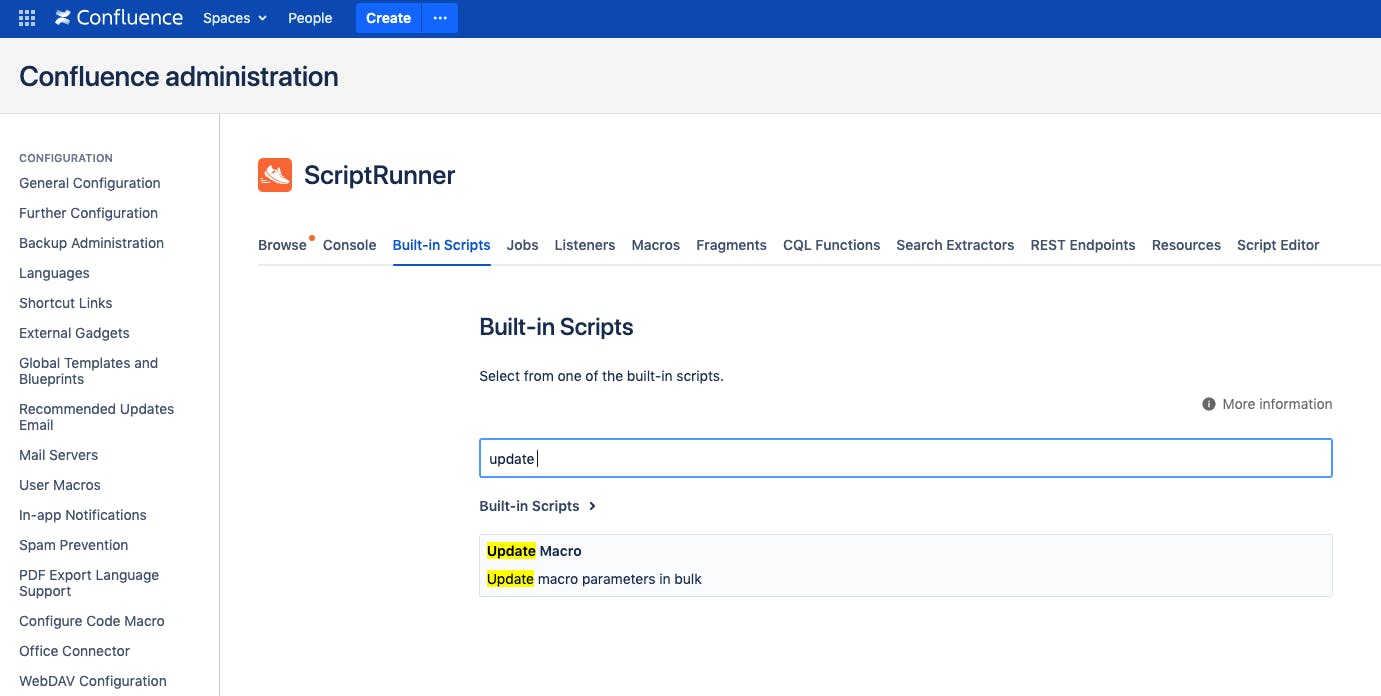The width and height of the screenshot is (1381, 696).
Task: Open Global Templates and Blueprints
Action: (89, 371)
